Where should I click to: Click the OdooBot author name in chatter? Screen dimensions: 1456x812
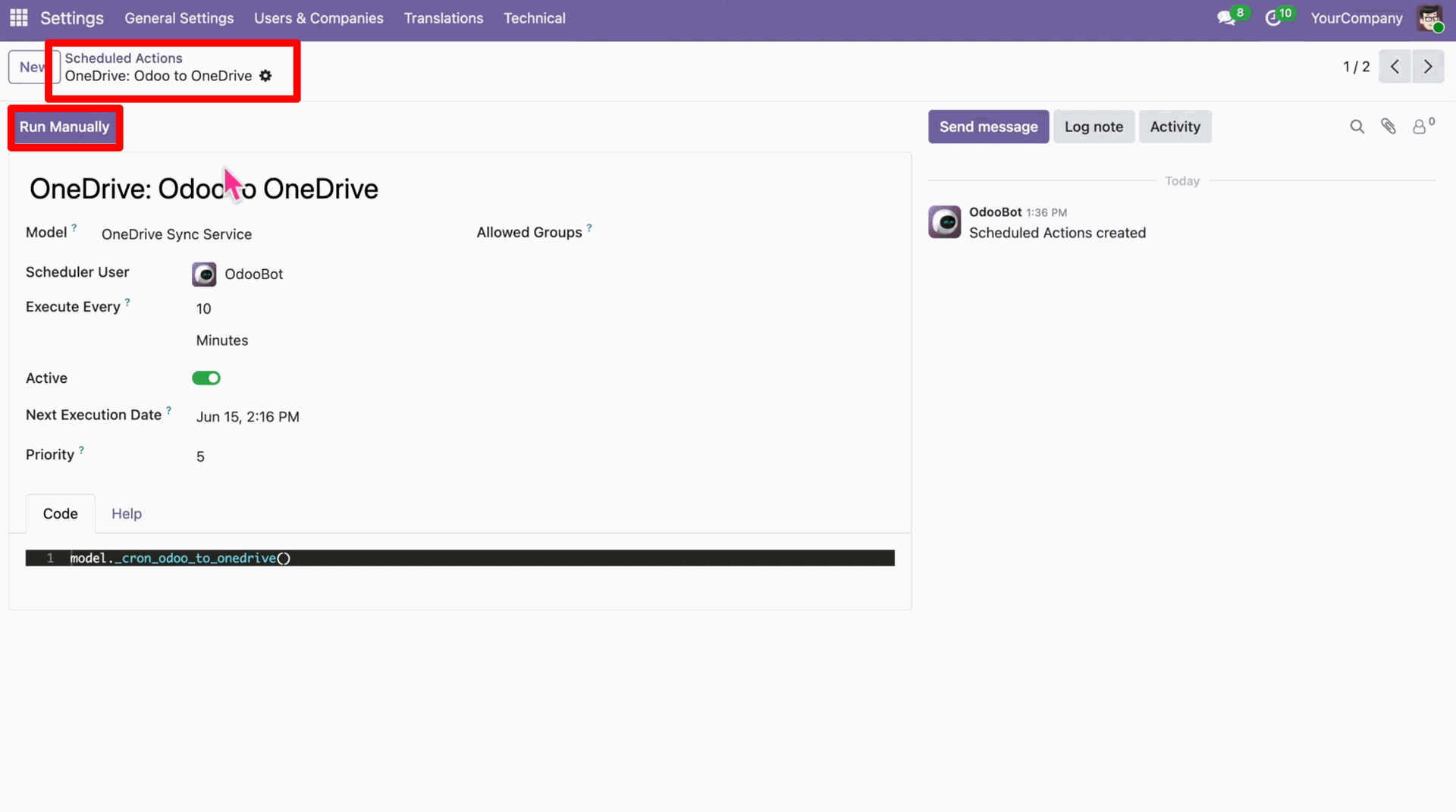995,212
